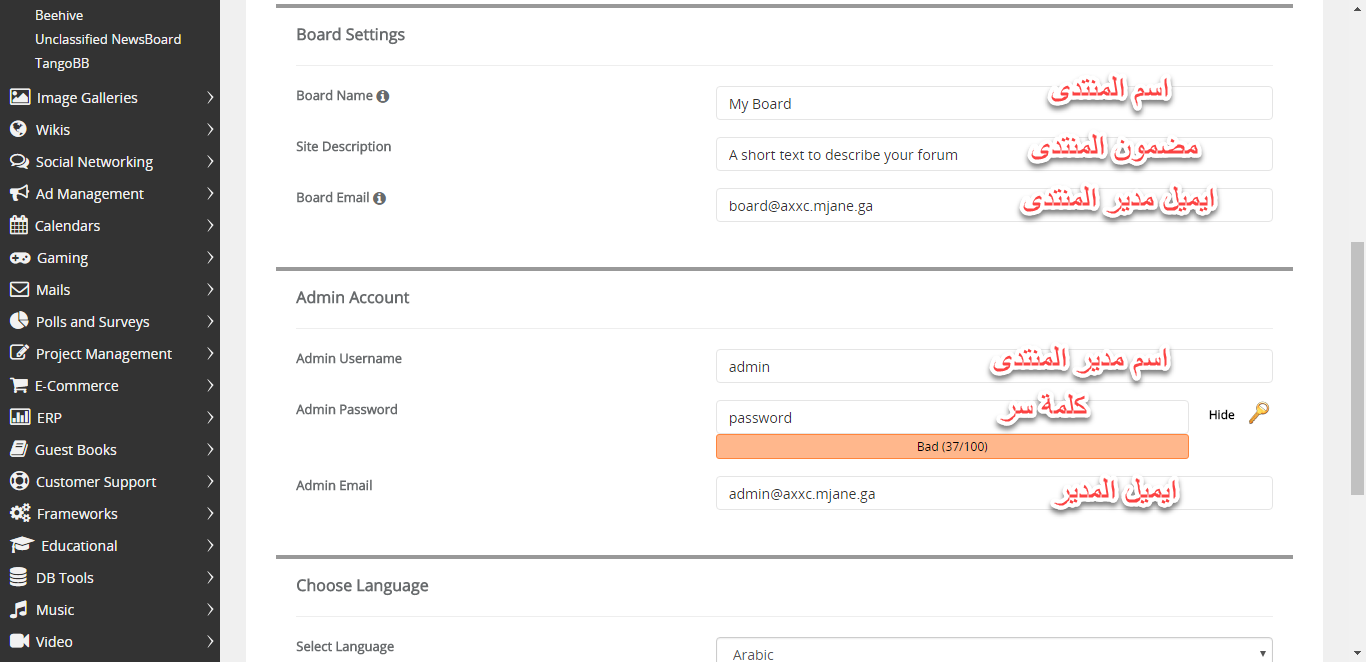Click the Select Language label

tap(345, 646)
